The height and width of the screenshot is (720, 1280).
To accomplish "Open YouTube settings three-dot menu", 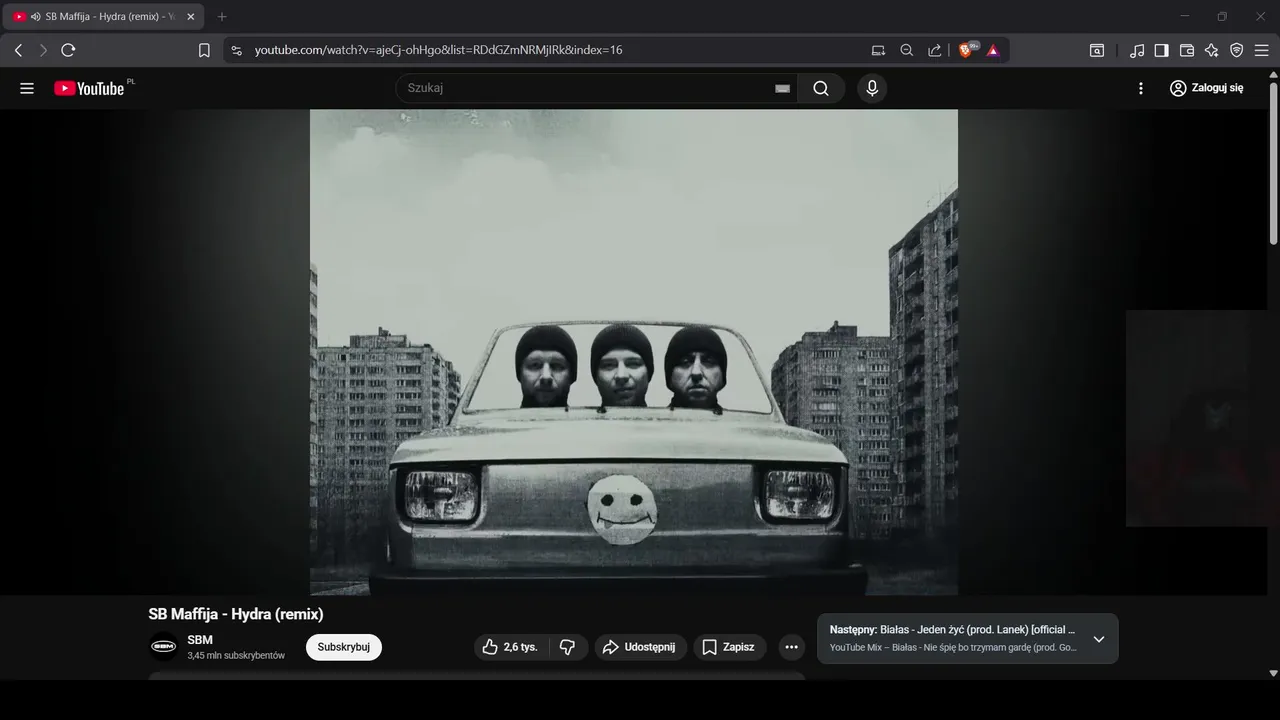I will (1141, 88).
